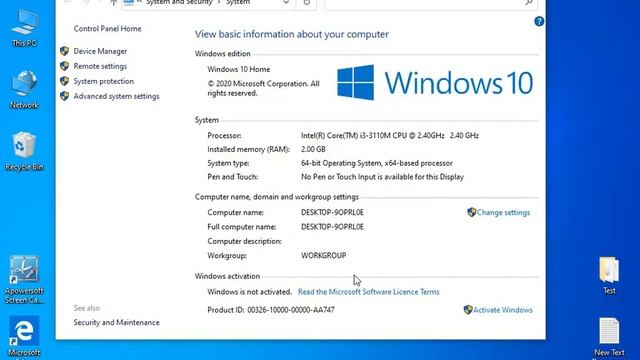Select Apowersoft Screen Capture shortcut icon
Viewport: 640px width, 360px height.
[24, 280]
